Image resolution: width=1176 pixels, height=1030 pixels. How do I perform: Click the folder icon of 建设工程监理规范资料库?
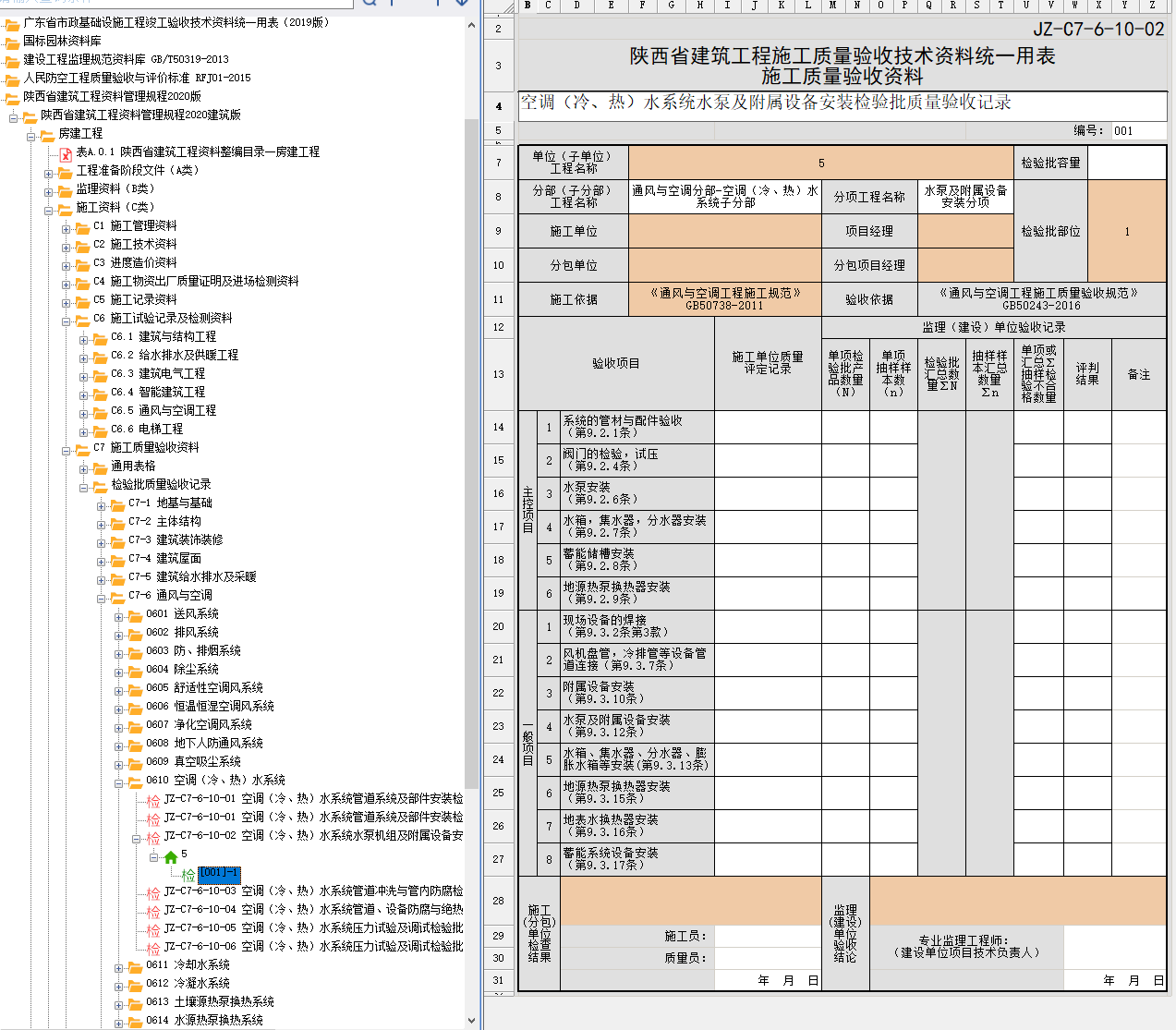[12, 61]
